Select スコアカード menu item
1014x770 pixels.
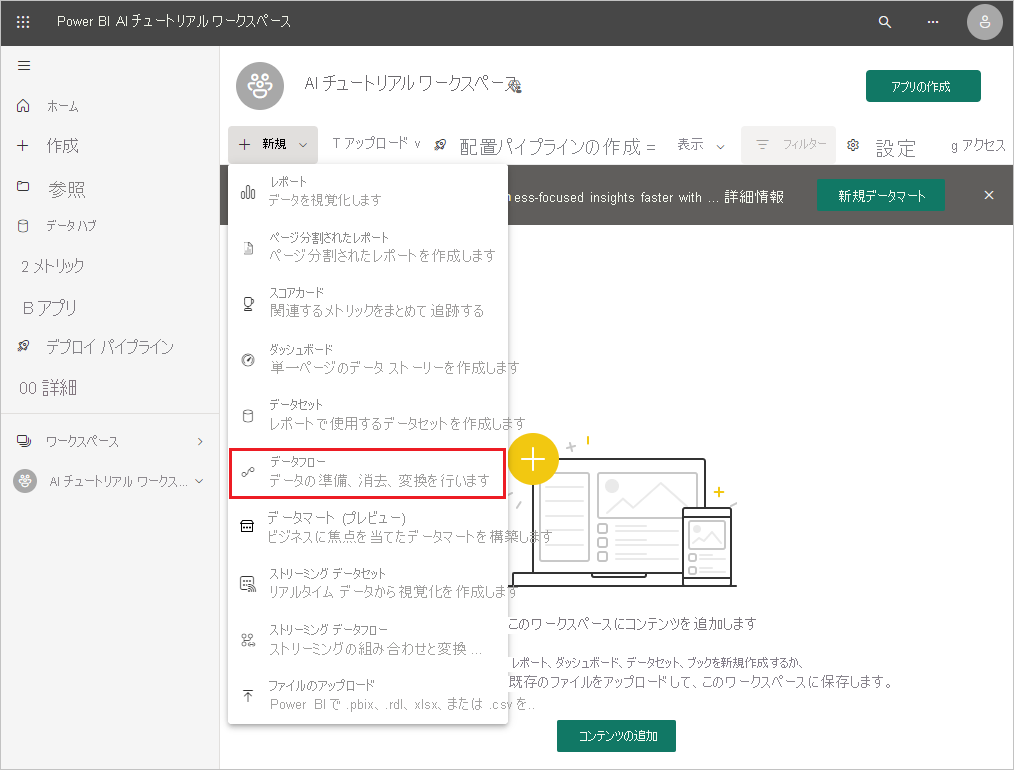click(x=368, y=303)
